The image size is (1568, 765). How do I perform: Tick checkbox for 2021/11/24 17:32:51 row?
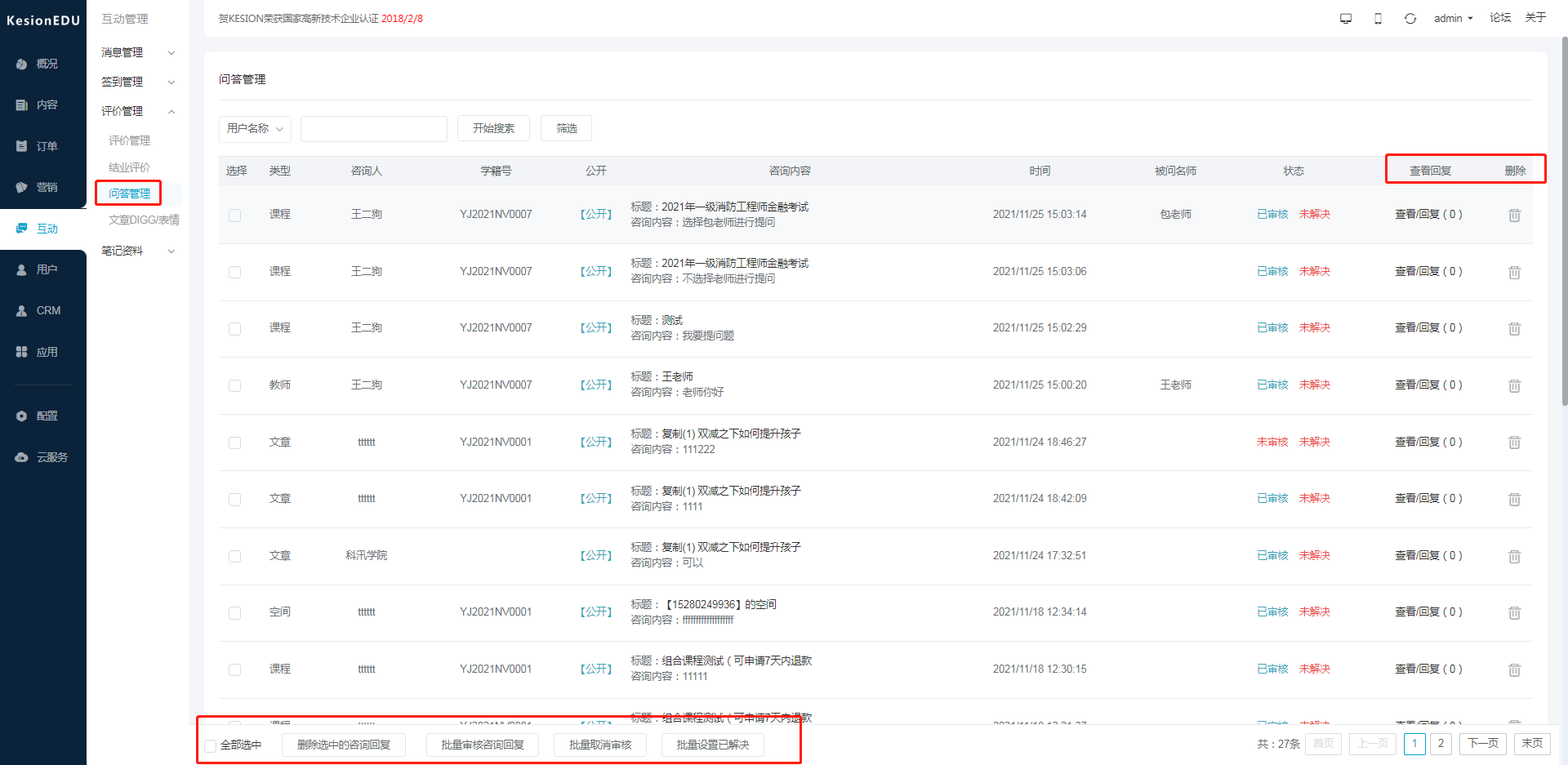pyautogui.click(x=235, y=557)
